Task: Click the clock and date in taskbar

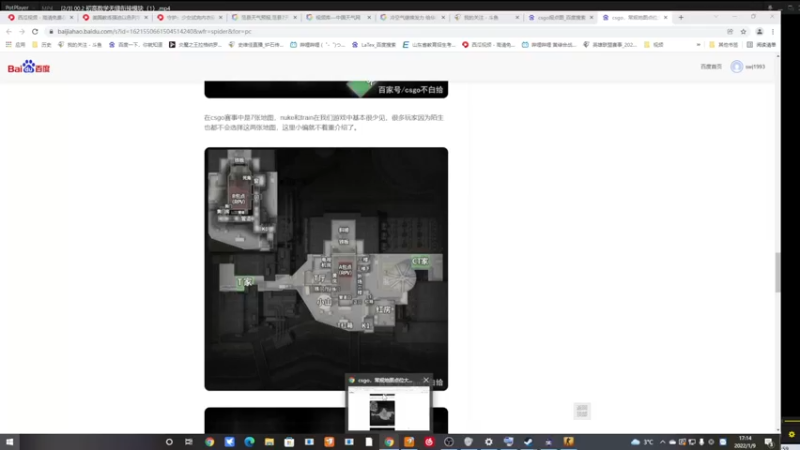Action: 745,442
